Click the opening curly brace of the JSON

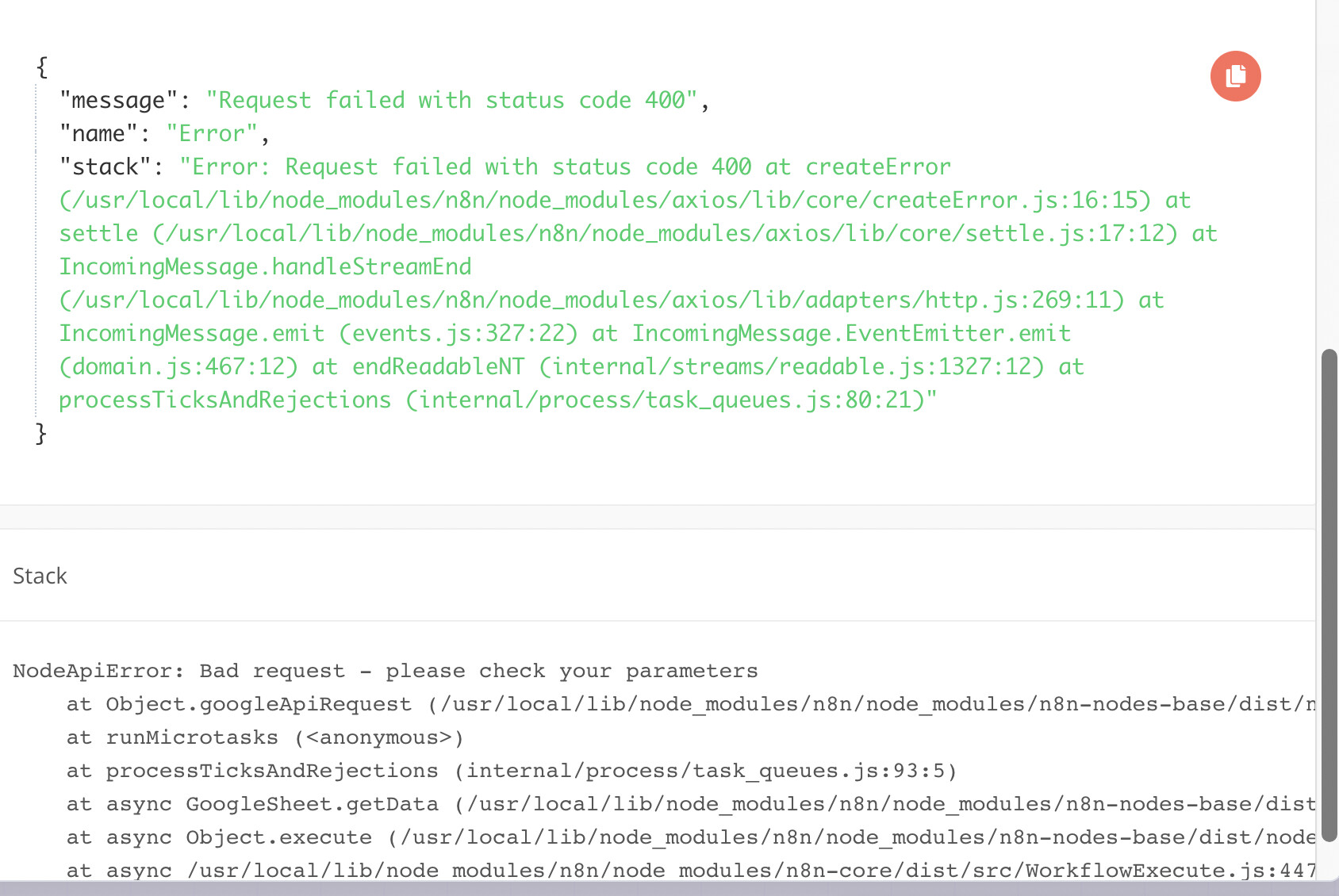[x=42, y=67]
